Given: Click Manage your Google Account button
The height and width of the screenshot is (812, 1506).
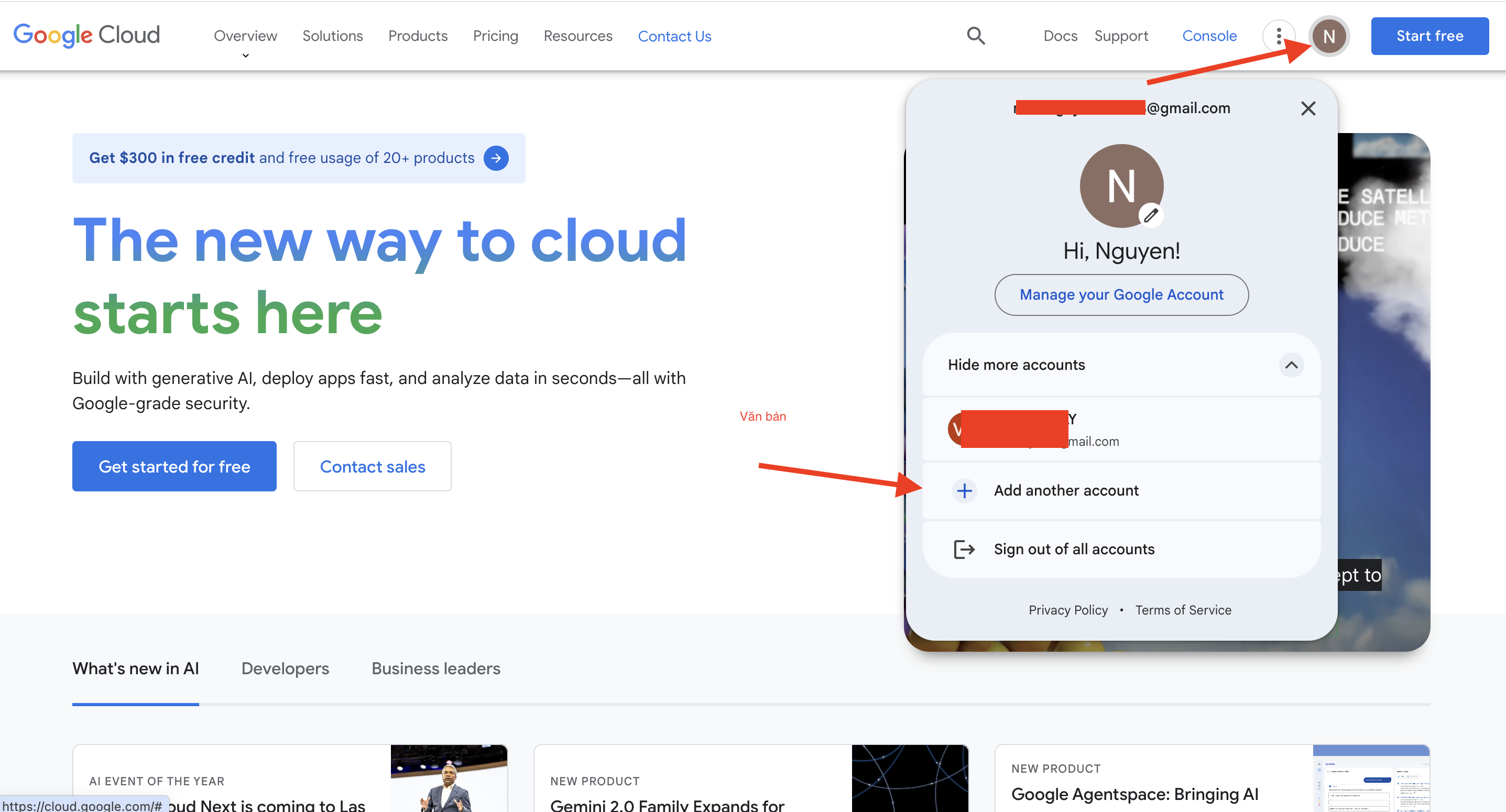Looking at the screenshot, I should (x=1121, y=294).
